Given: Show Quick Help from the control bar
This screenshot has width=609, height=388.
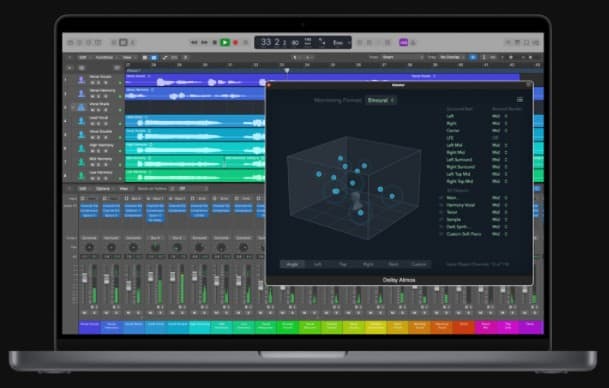Looking at the screenshot, I should 89,43.
